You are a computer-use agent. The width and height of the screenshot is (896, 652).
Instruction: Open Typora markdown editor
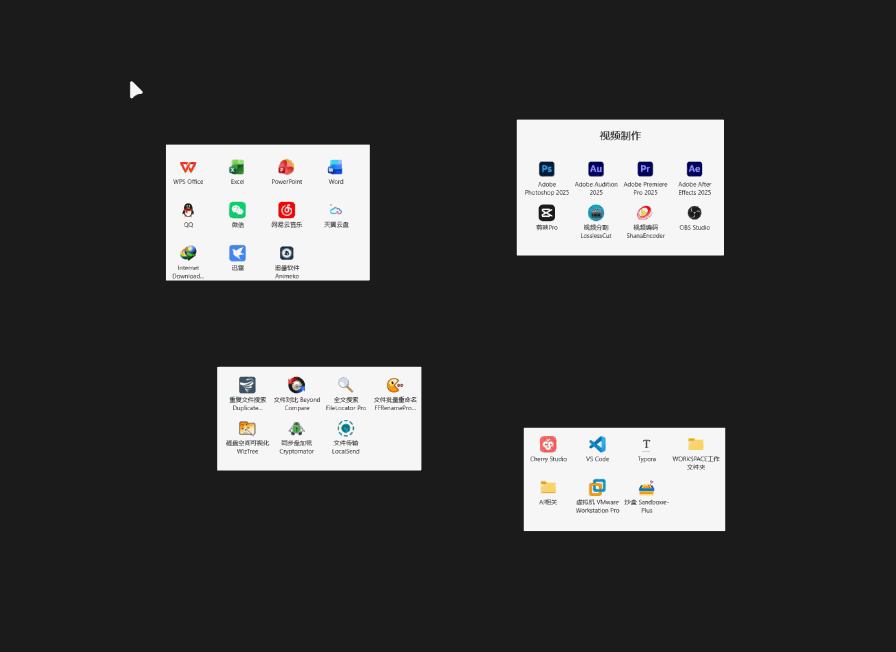(x=646, y=444)
